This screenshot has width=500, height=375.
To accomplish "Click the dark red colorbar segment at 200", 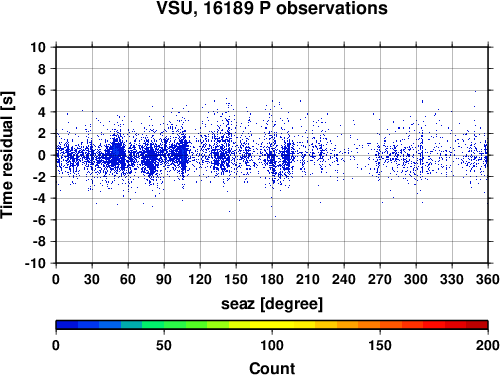I will (x=477, y=325).
